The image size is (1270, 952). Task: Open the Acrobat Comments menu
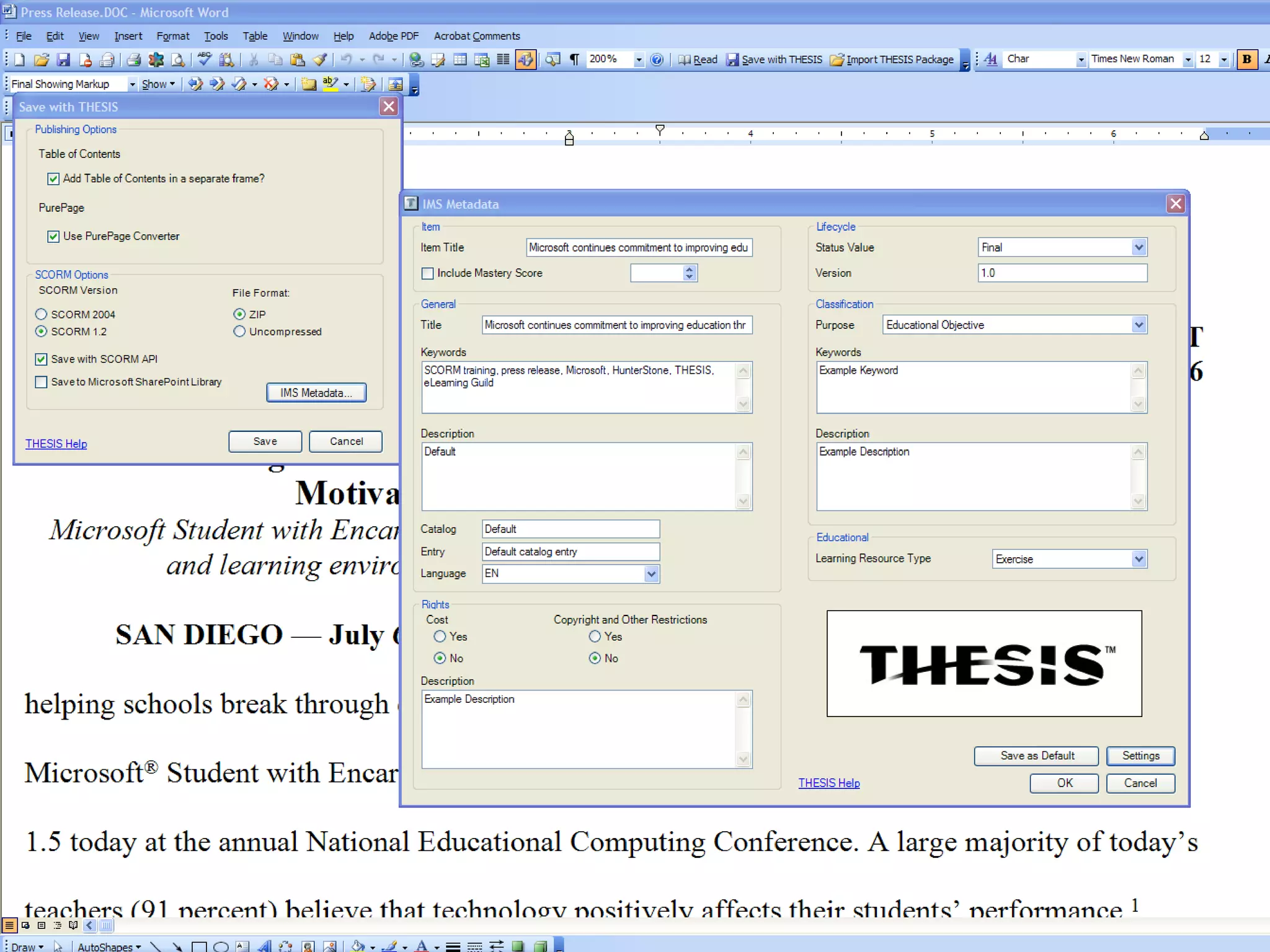476,36
